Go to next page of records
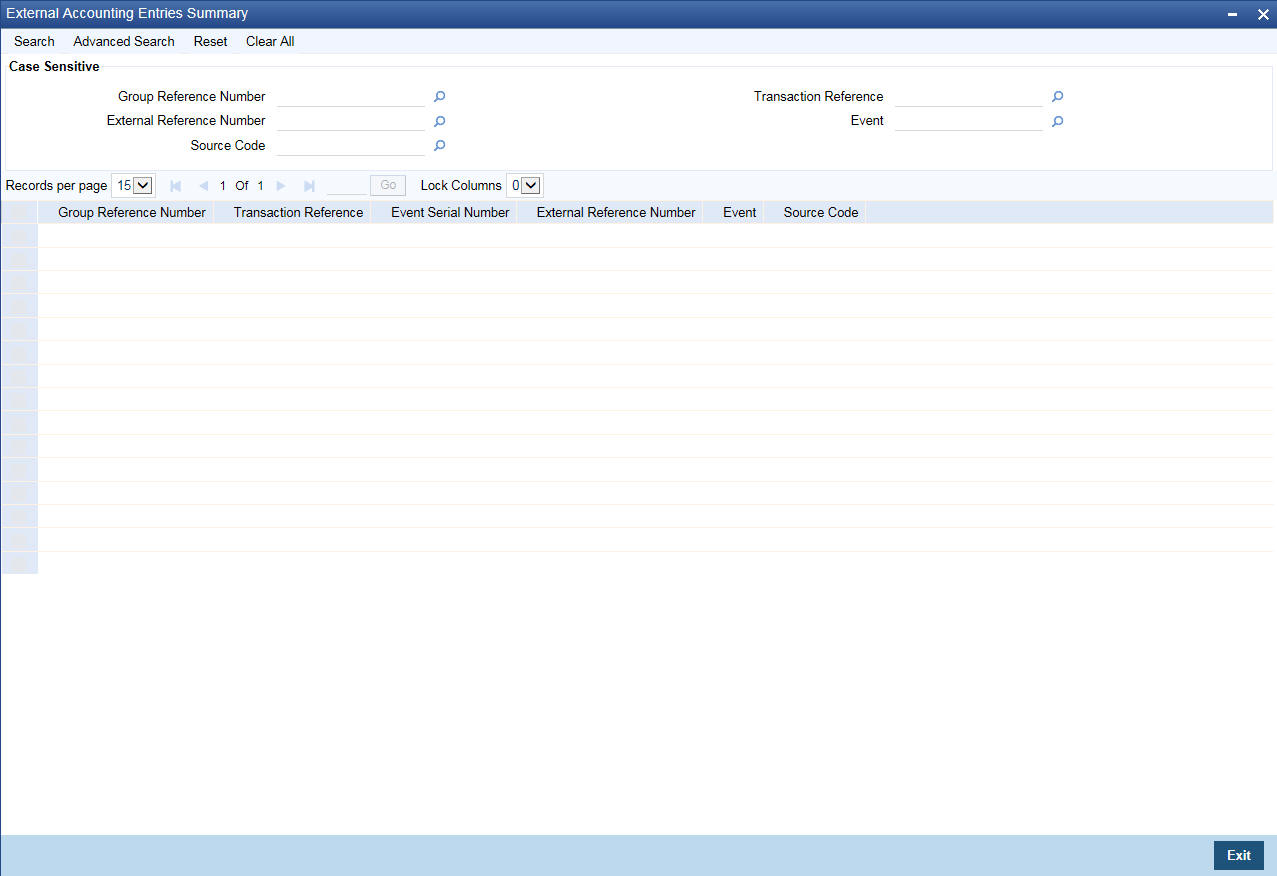The image size is (1277, 876). pos(281,186)
